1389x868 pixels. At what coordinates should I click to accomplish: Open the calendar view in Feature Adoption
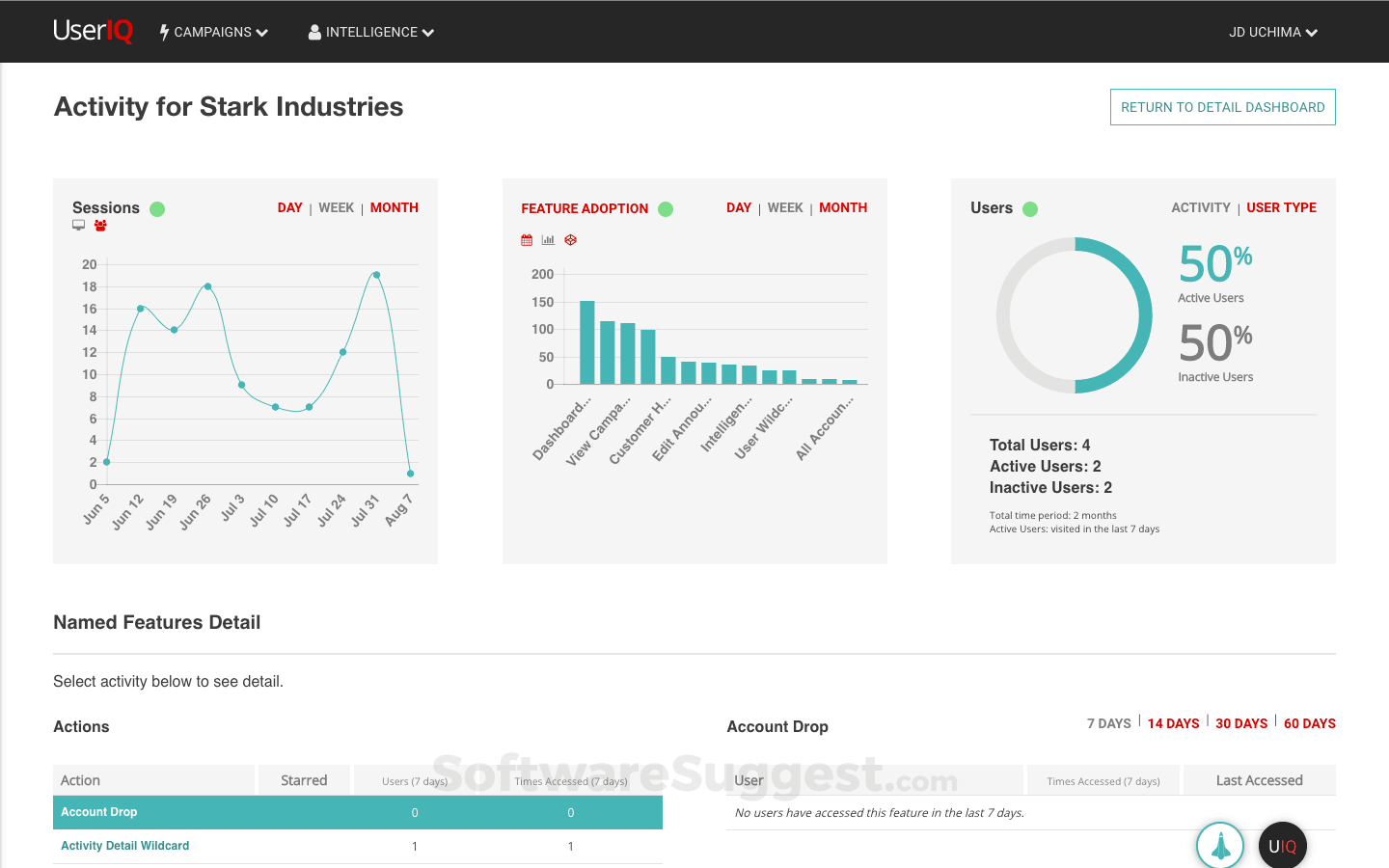(526, 239)
